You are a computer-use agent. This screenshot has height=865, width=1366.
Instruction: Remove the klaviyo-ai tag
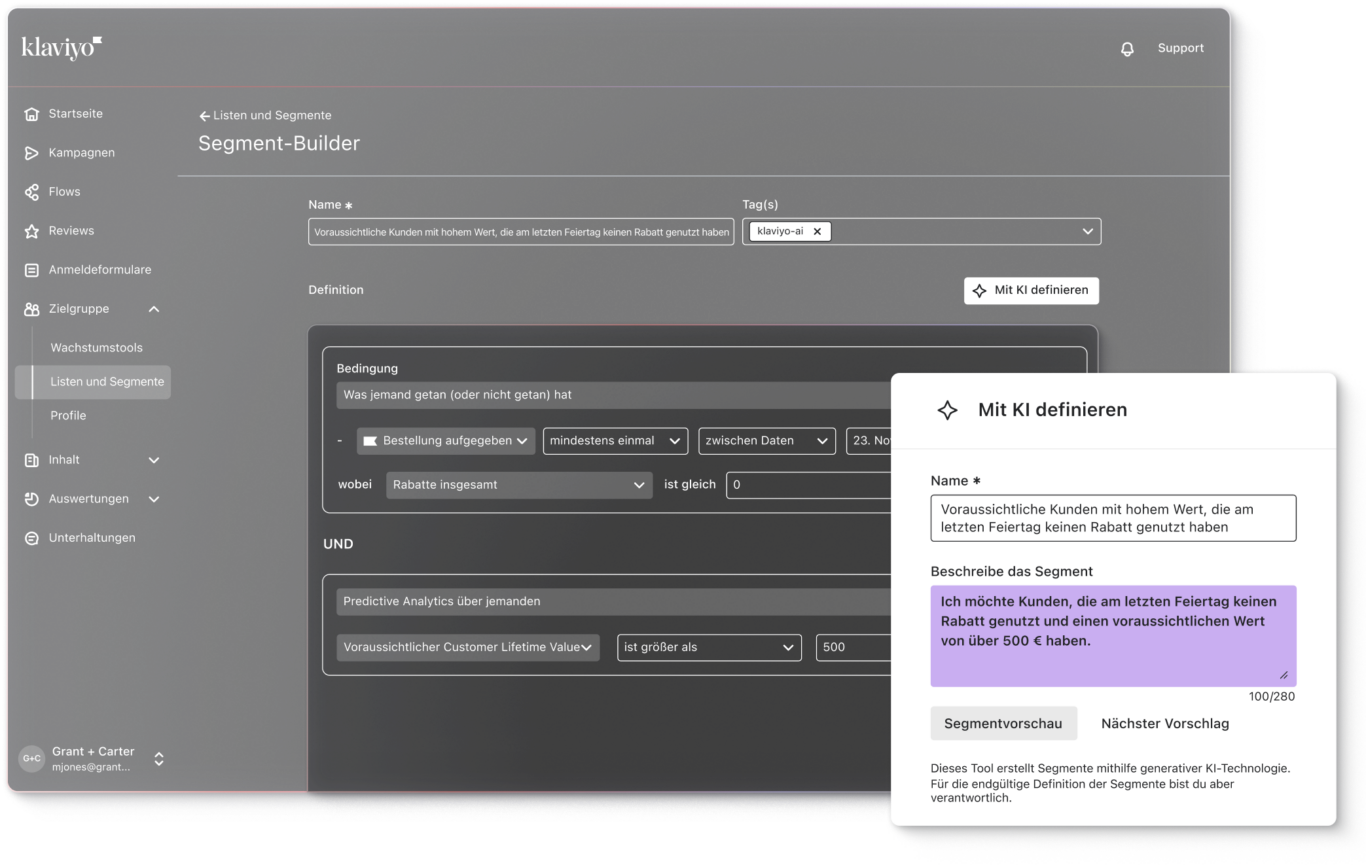(x=817, y=231)
